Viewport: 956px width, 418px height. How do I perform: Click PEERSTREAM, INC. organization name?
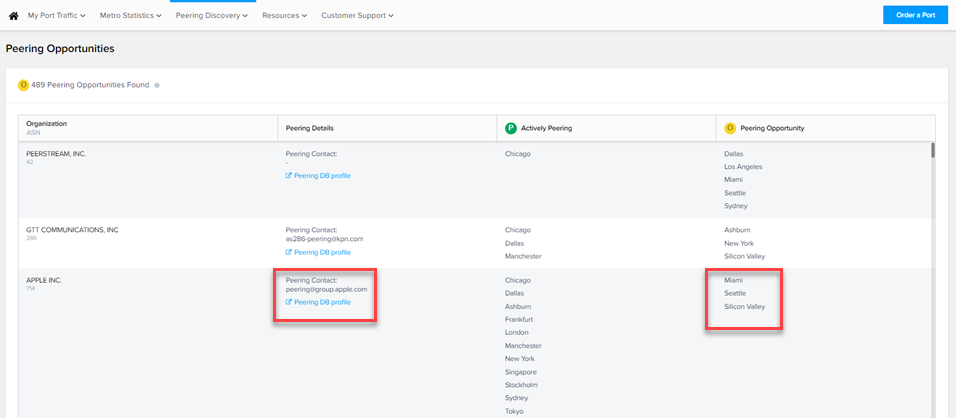pyautogui.click(x=56, y=154)
